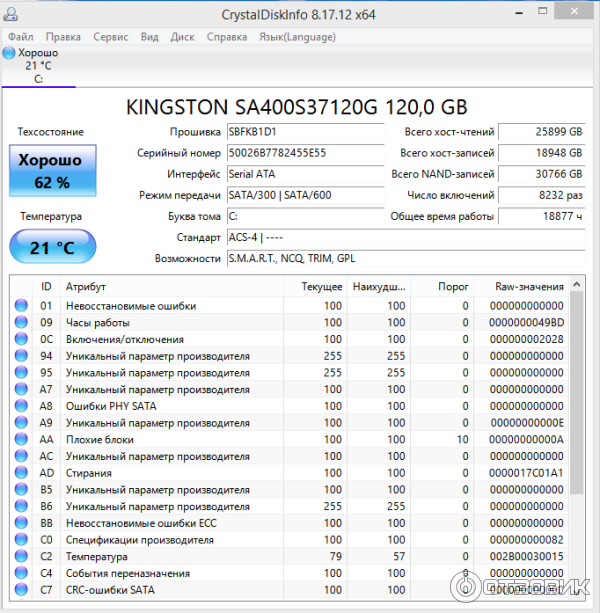
Task: Click status orb of row A8 Ошибки PHY SATA
Action: 21,406
